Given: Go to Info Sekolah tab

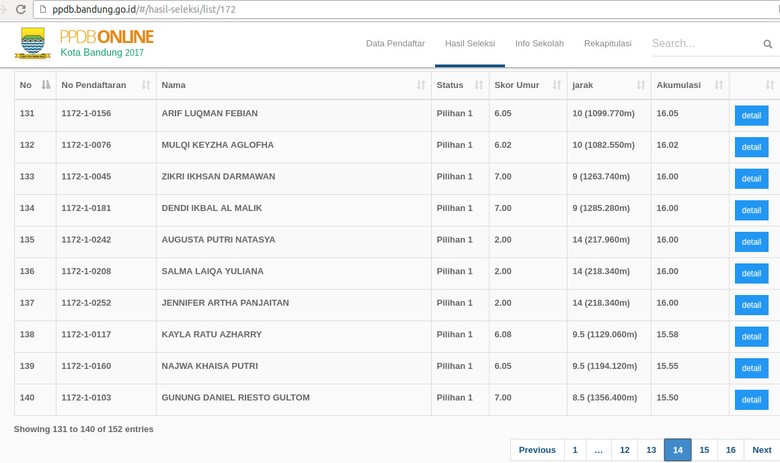Looking at the screenshot, I should [539, 43].
